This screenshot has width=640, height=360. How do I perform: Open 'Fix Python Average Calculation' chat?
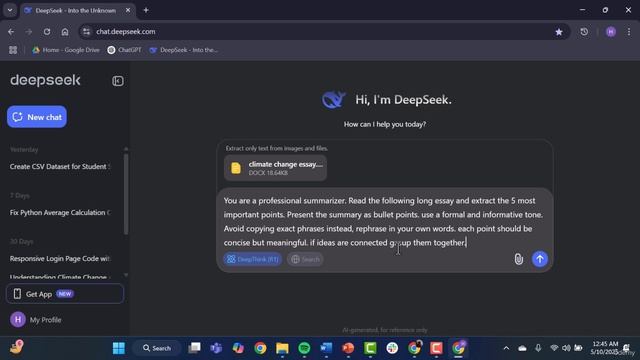point(60,213)
